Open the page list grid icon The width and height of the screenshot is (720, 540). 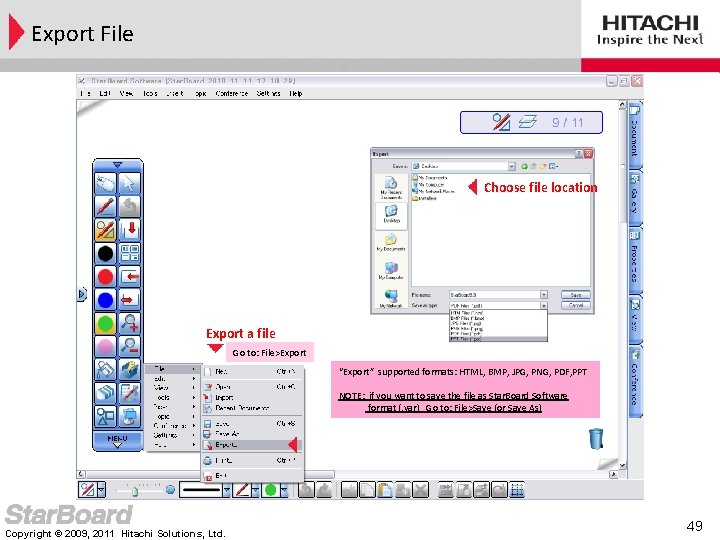(129, 253)
